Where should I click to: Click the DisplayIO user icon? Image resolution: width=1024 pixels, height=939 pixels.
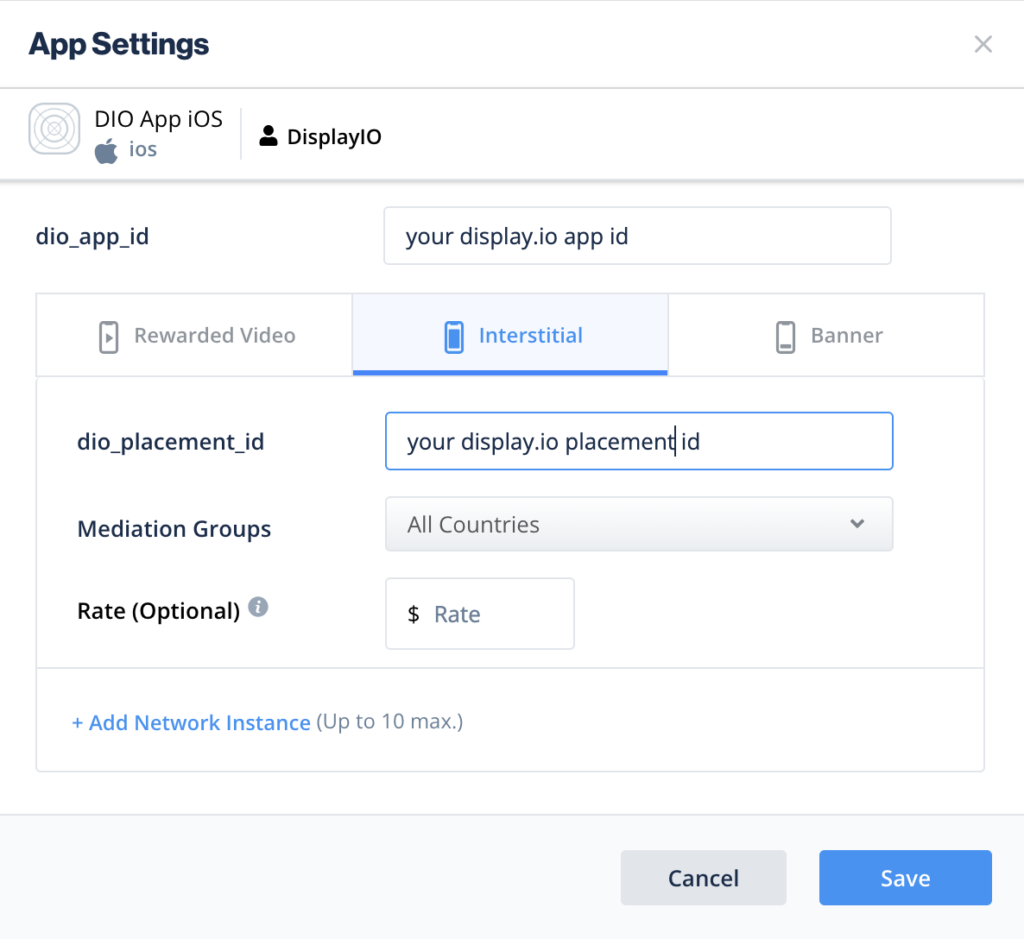pos(268,136)
